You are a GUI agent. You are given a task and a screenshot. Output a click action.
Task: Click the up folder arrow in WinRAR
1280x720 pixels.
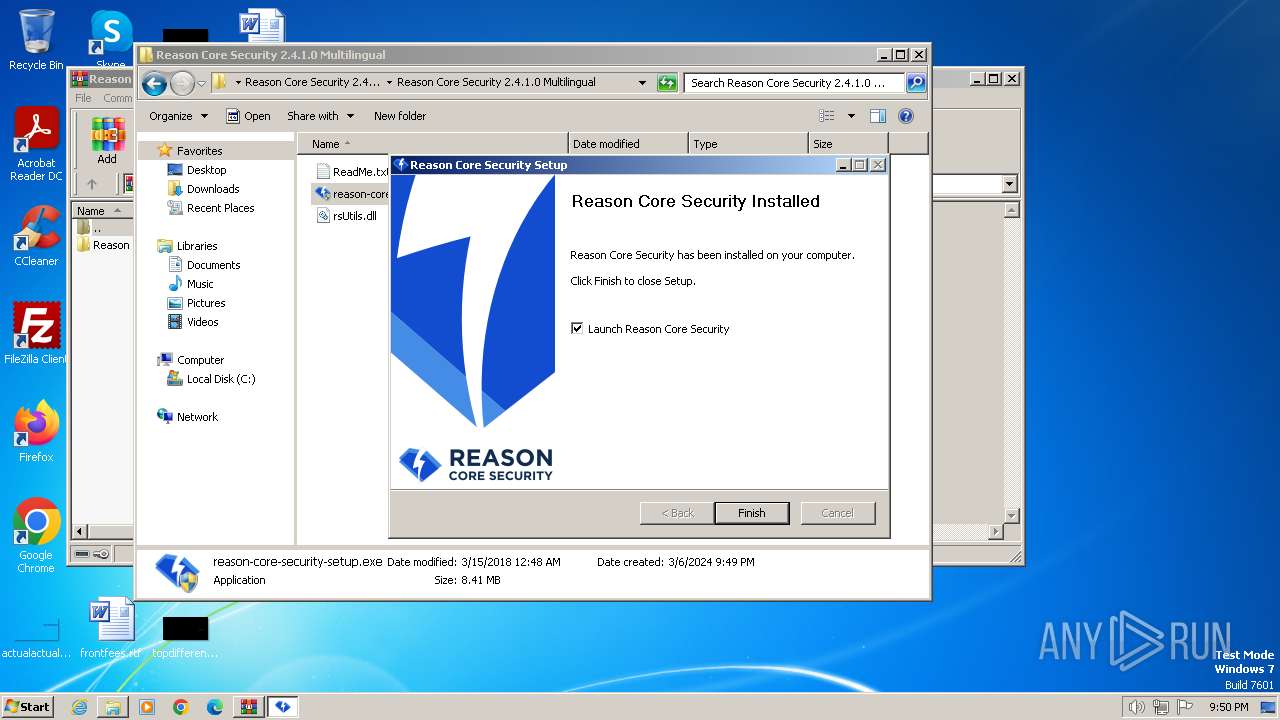[92, 184]
